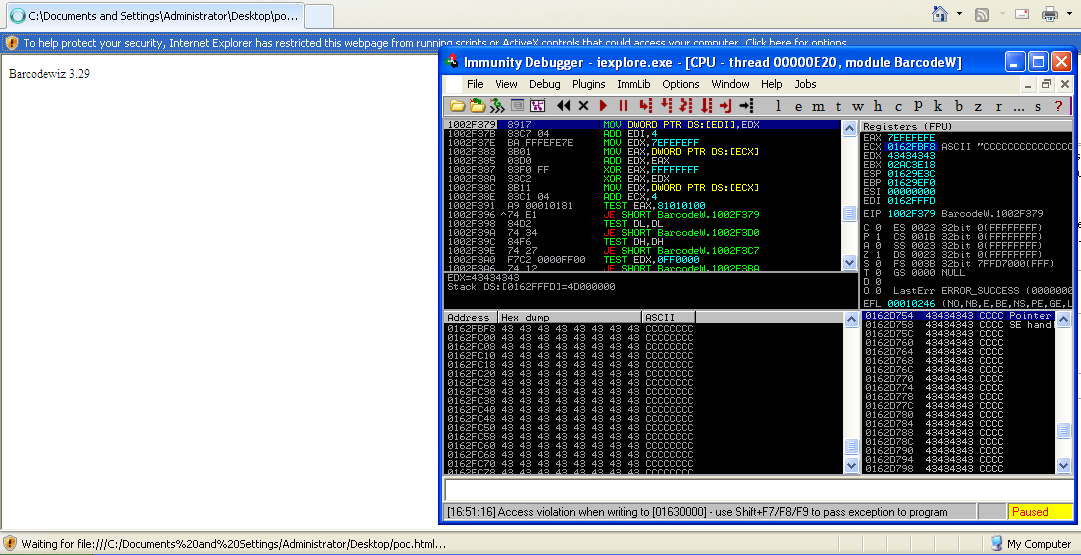This screenshot has width=1081, height=555.
Task: Click the ASCII column header
Action: (668, 317)
